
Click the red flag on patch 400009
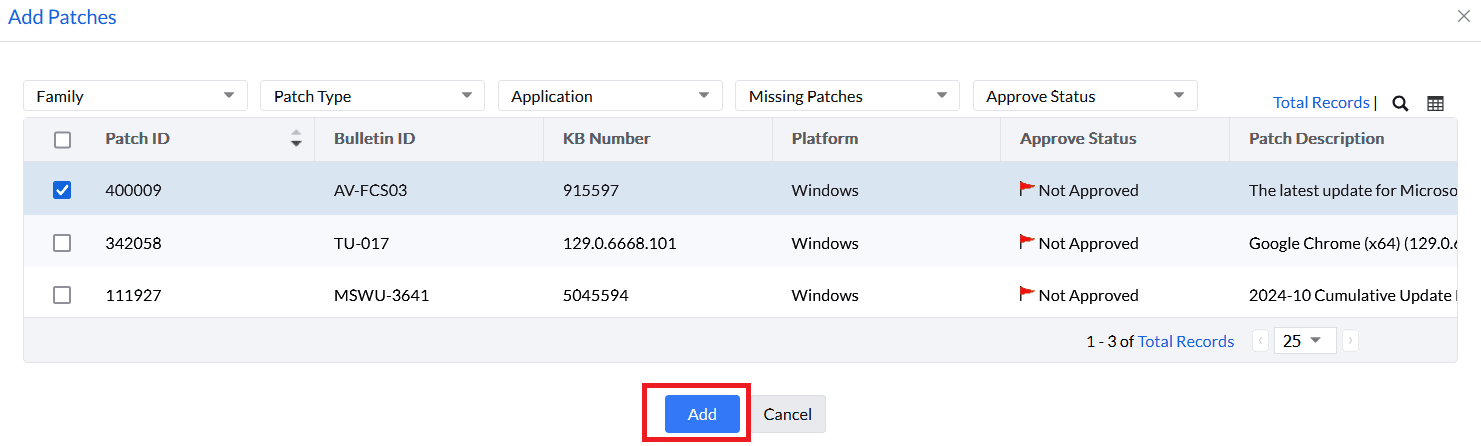(1027, 189)
